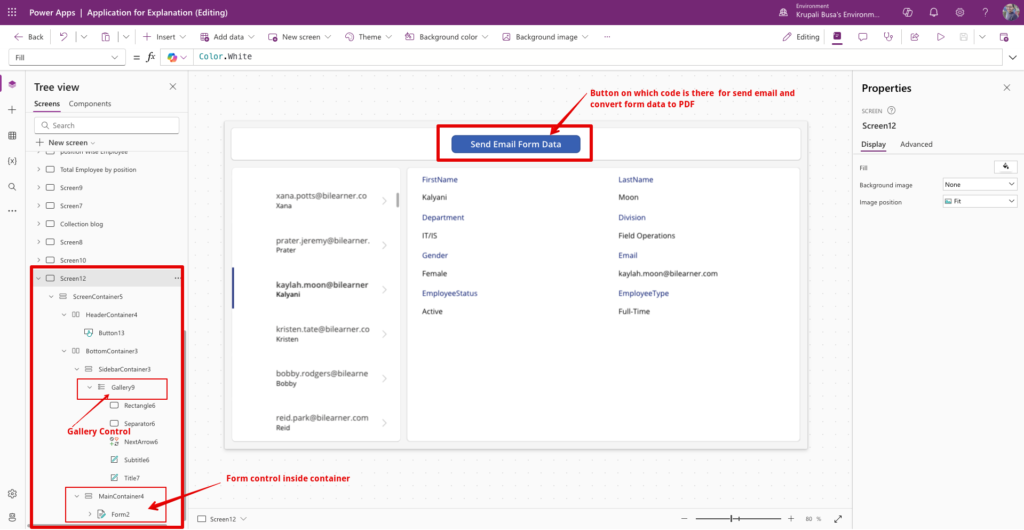This screenshot has width=1024, height=530.
Task: Select the Display properties tab
Action: 873,144
